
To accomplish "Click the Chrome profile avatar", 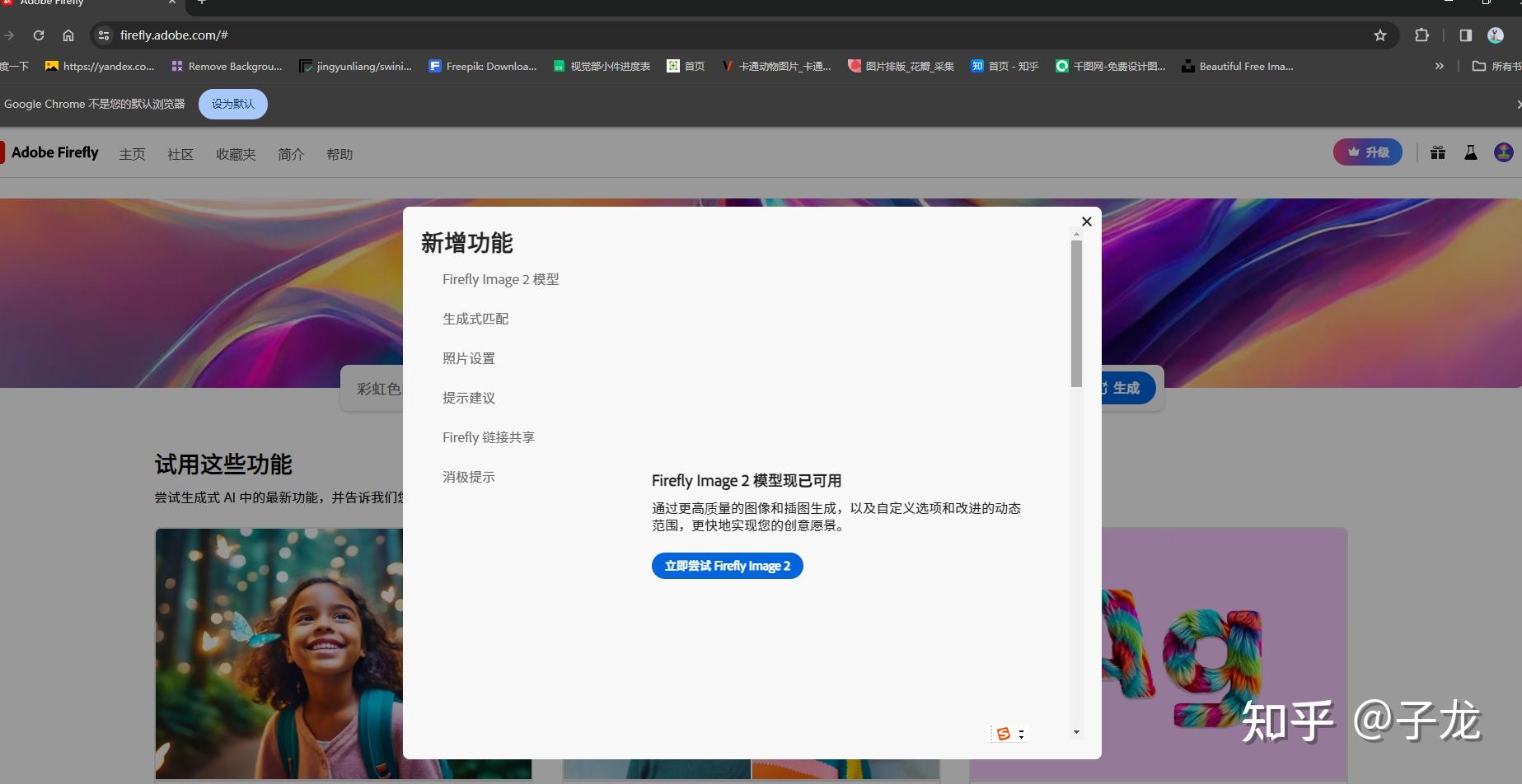I will coord(1495,35).
